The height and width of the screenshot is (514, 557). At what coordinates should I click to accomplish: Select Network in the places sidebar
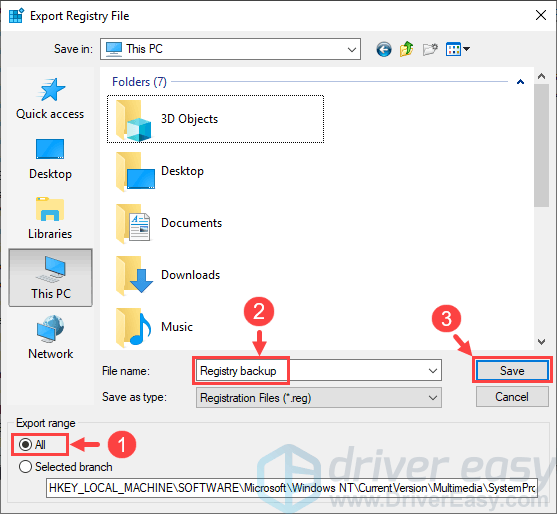pyautogui.click(x=50, y=338)
